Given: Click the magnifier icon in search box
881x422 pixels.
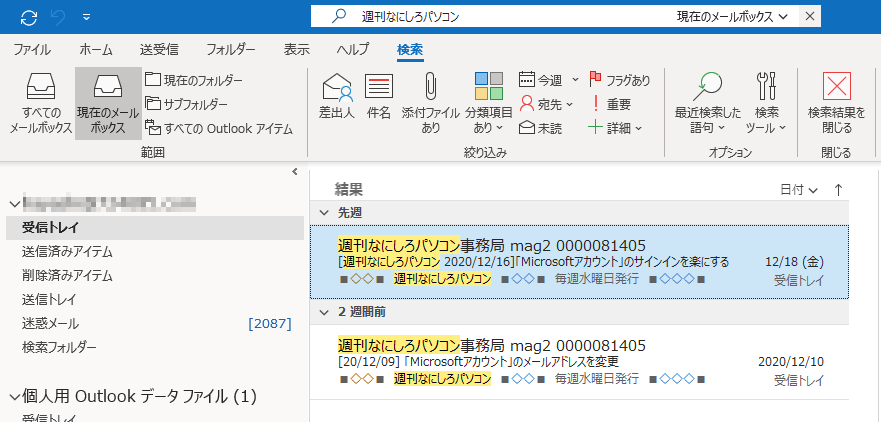Looking at the screenshot, I should tap(338, 16).
